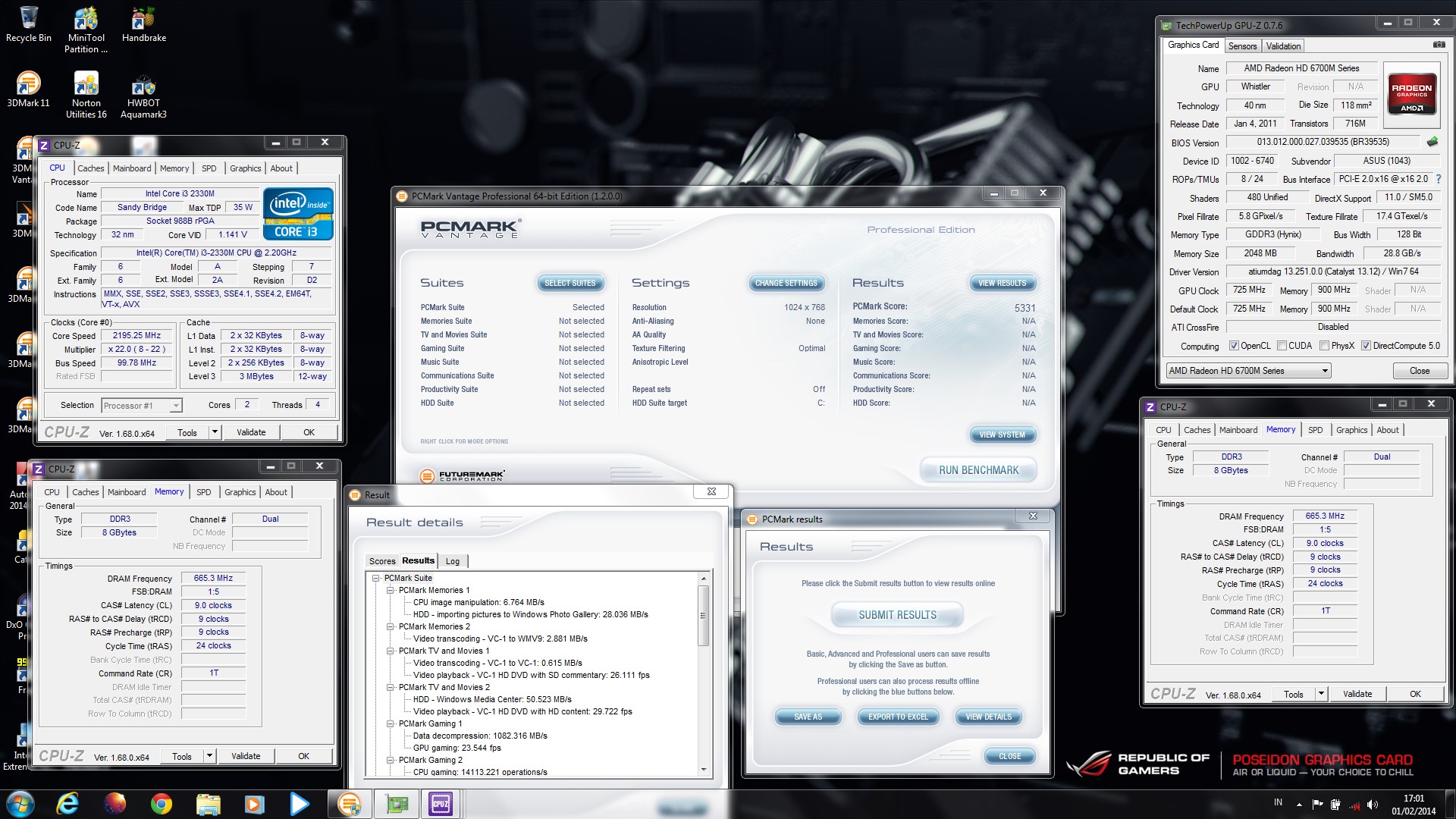Collapse the PCMark Suite tree node

[375, 578]
